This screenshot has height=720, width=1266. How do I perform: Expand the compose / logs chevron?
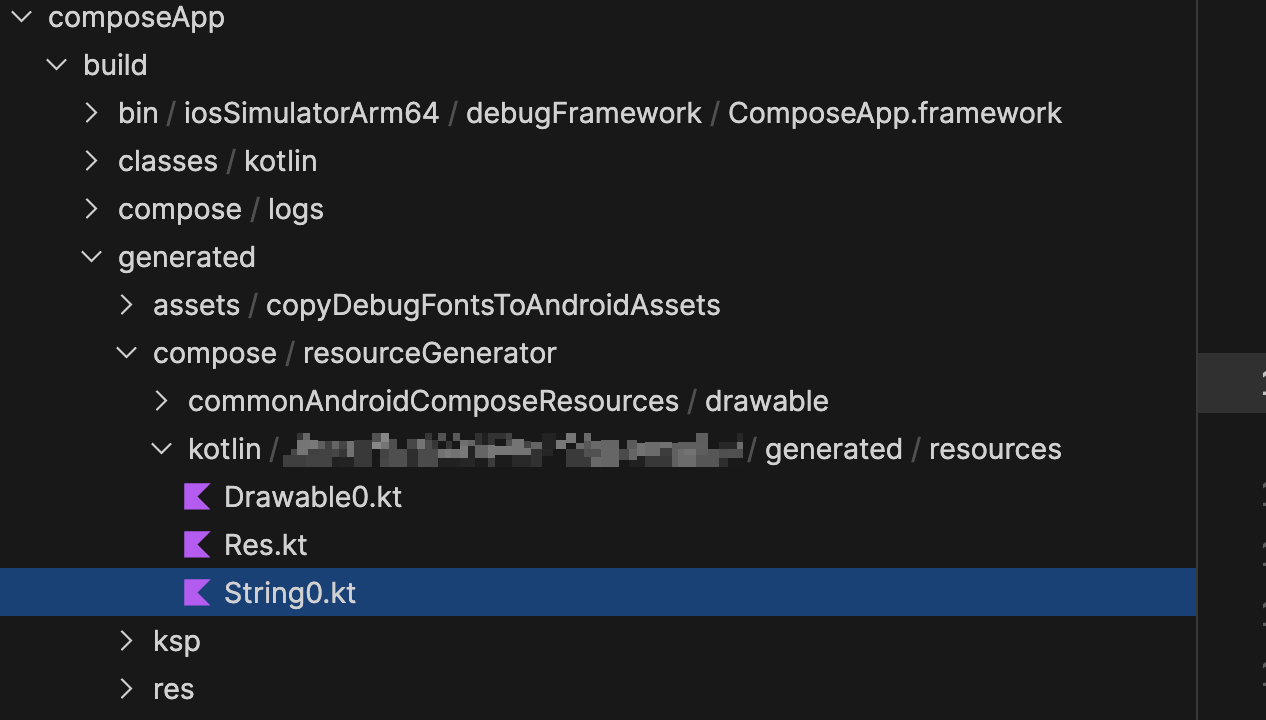click(91, 209)
